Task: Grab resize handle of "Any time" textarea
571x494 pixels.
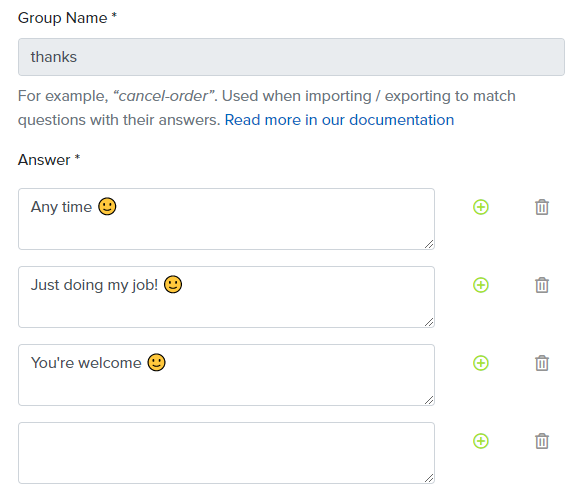Action: pyautogui.click(x=429, y=244)
